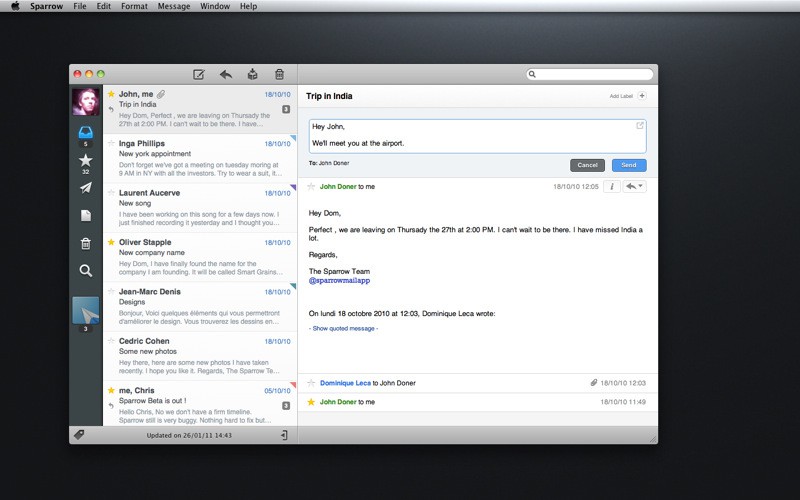
Task: Open the search icon in sidebar
Action: [85, 270]
